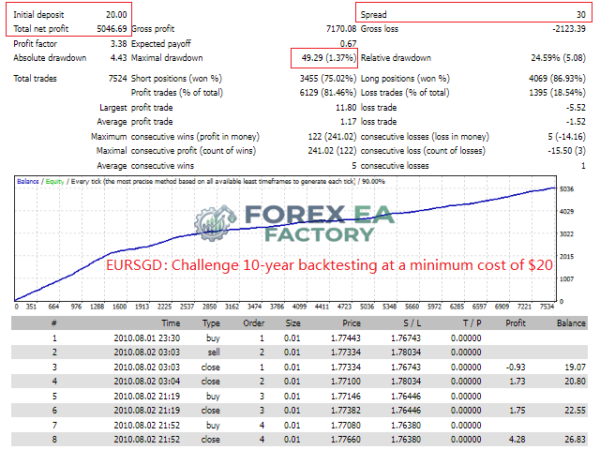Click the 'Total net profit' label
The width and height of the screenshot is (600, 450).
tap(41, 29)
